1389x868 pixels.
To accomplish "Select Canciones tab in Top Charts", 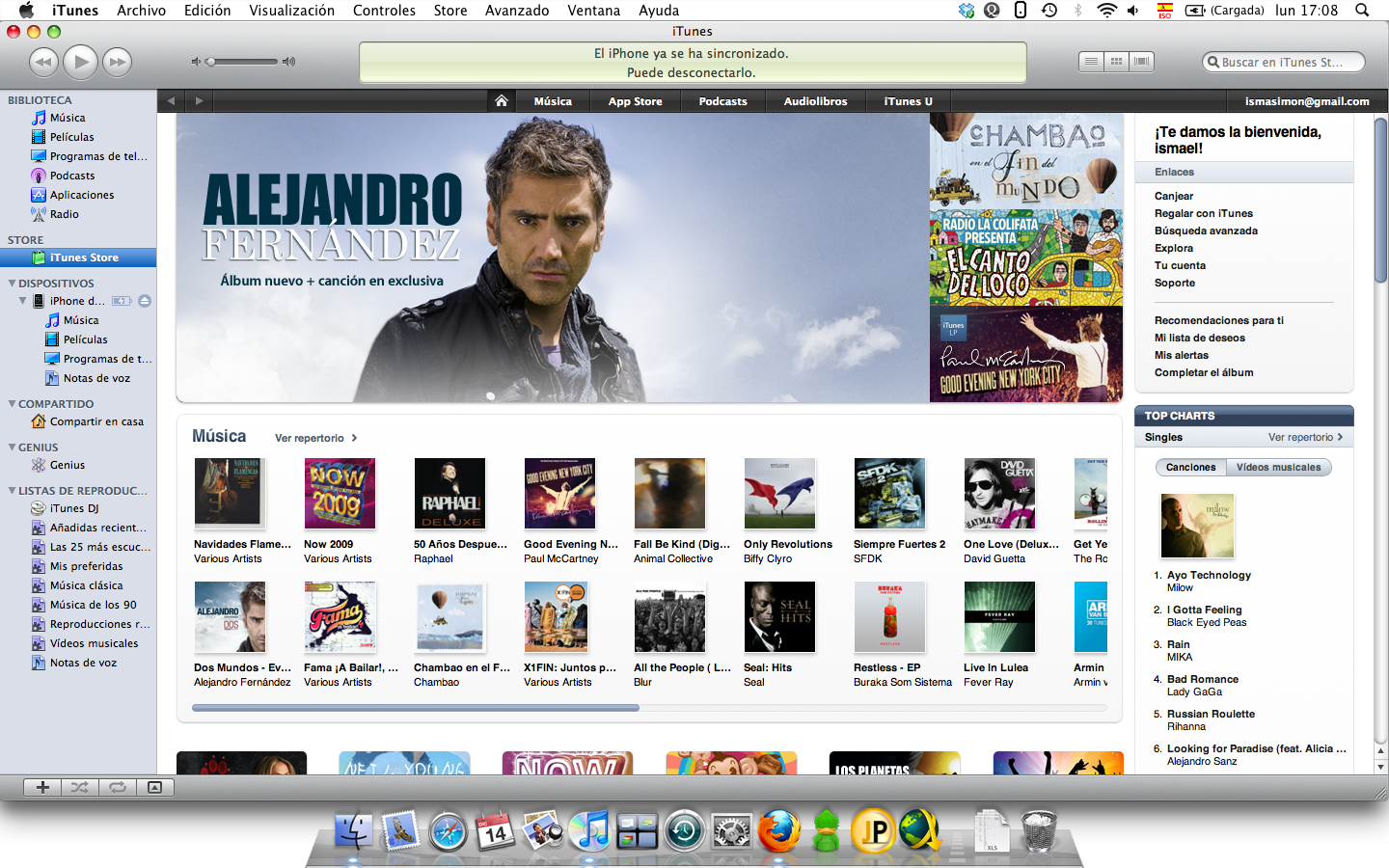I will click(x=1190, y=467).
